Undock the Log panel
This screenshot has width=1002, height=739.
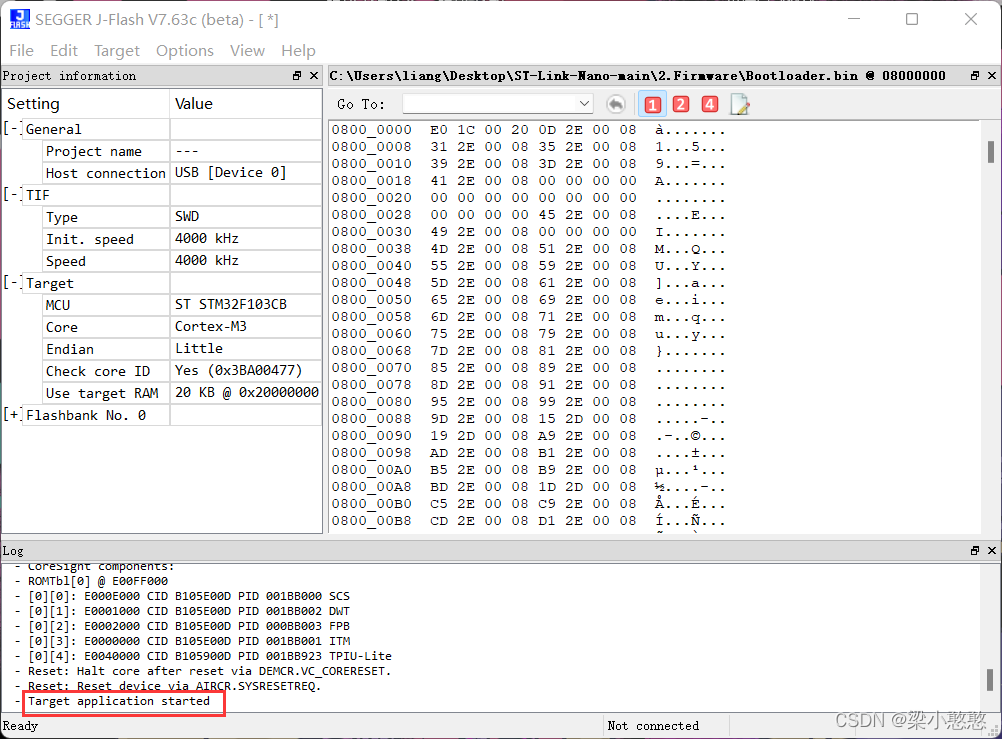(x=975, y=550)
